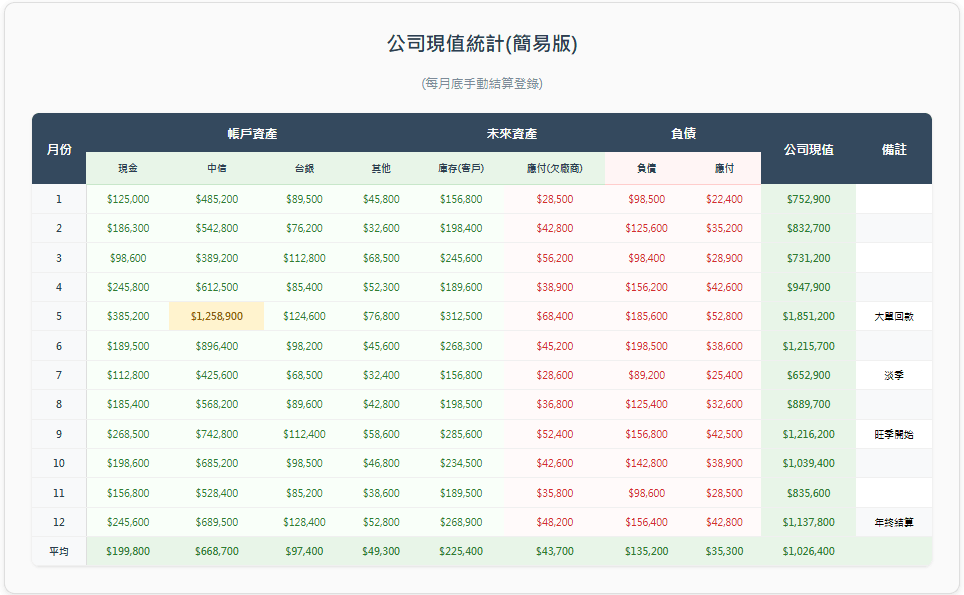Click the 大單回款 note in row 5

[895, 316]
